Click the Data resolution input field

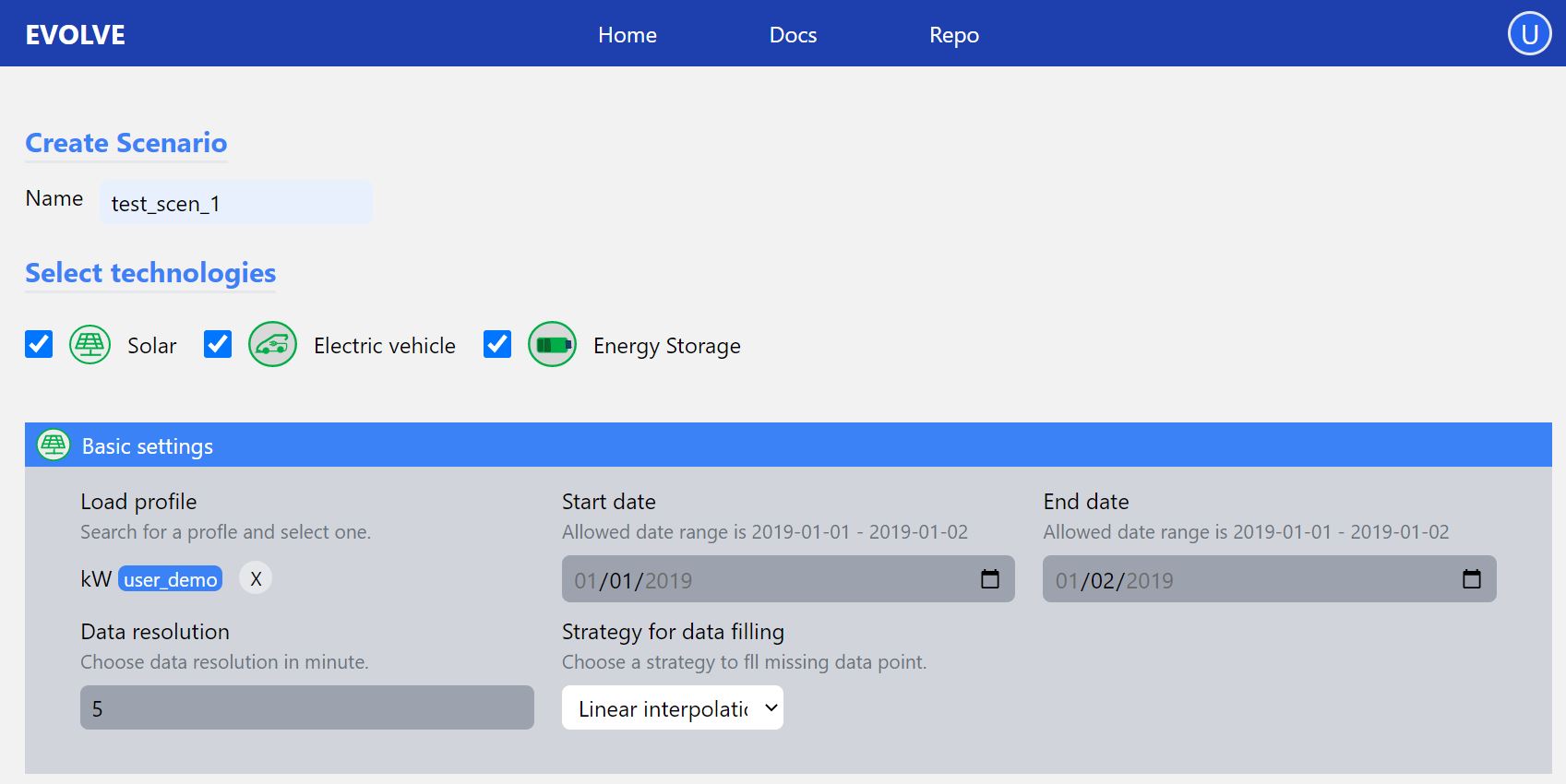pos(306,707)
